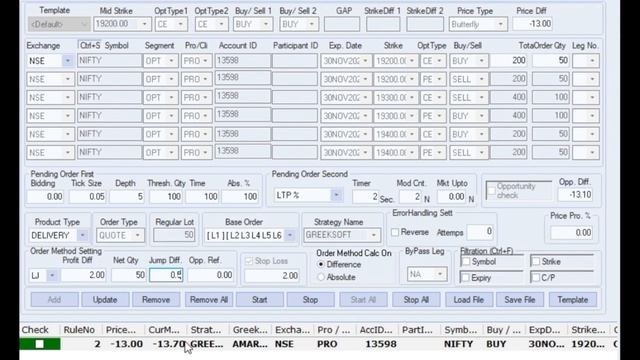Click the RuleNo column header
Image resolution: width=640 pixels, height=360 pixels.
pos(79,330)
